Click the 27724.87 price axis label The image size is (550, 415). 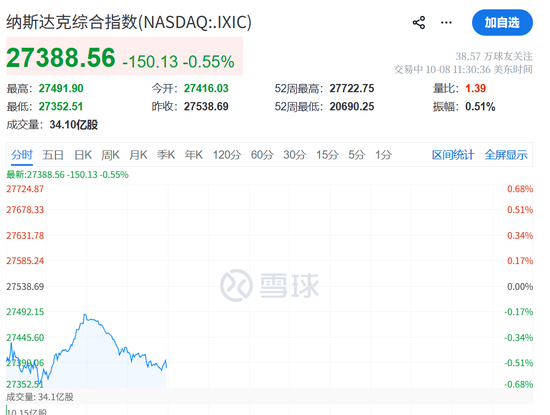(x=25, y=189)
